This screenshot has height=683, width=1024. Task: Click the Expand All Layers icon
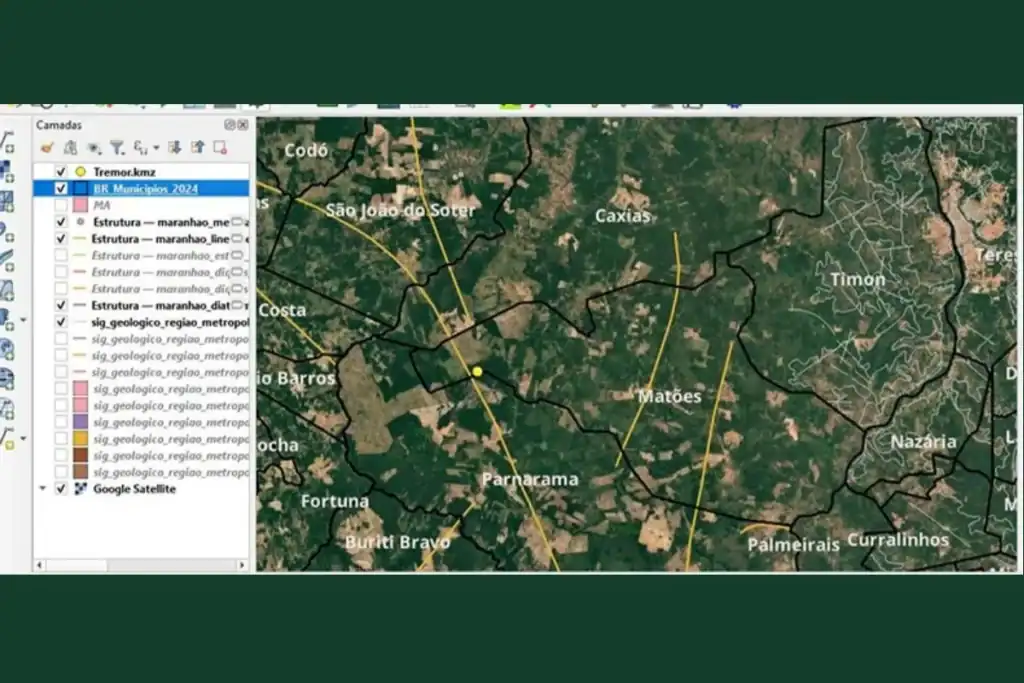tap(176, 146)
